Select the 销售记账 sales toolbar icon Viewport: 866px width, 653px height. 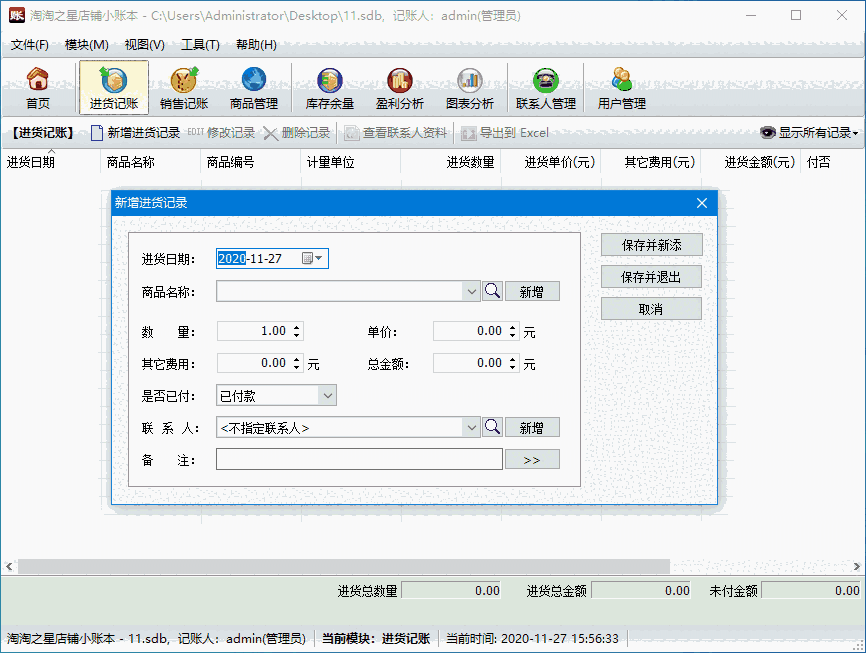[x=184, y=87]
